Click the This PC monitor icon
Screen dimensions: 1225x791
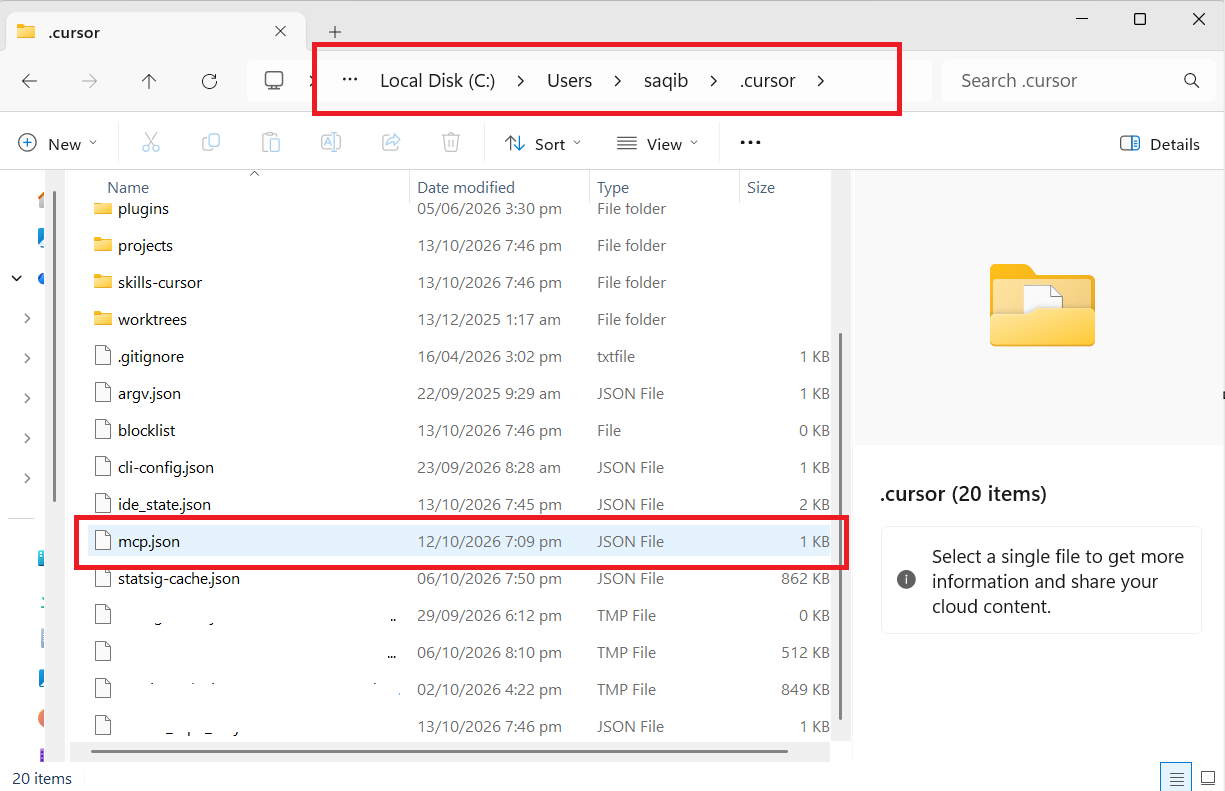coord(274,81)
